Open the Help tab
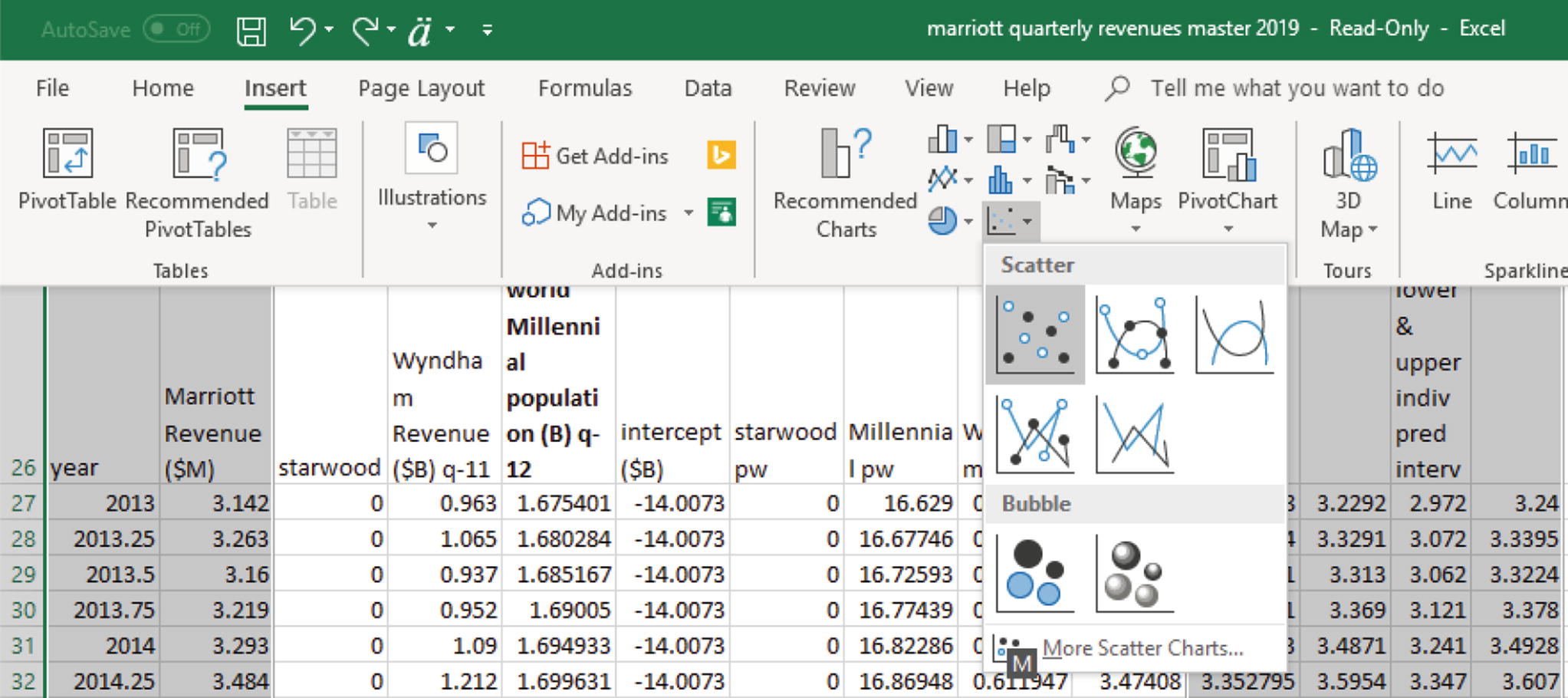Viewport: 1568px width, 698px height. (x=1027, y=88)
